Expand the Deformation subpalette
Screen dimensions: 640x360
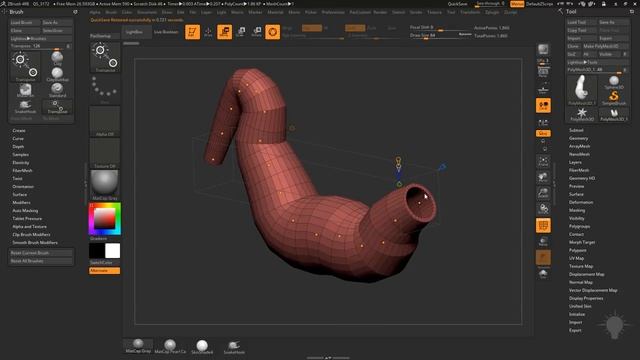tap(581, 202)
